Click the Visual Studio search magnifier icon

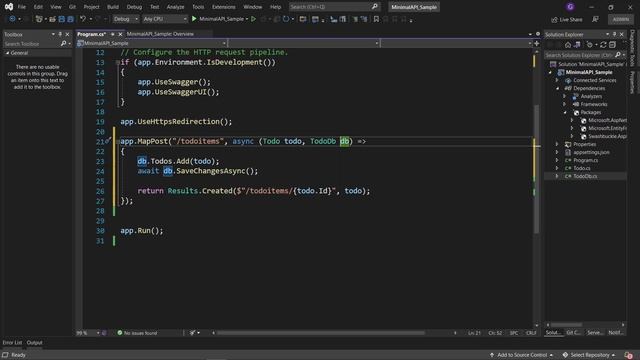click(375, 7)
